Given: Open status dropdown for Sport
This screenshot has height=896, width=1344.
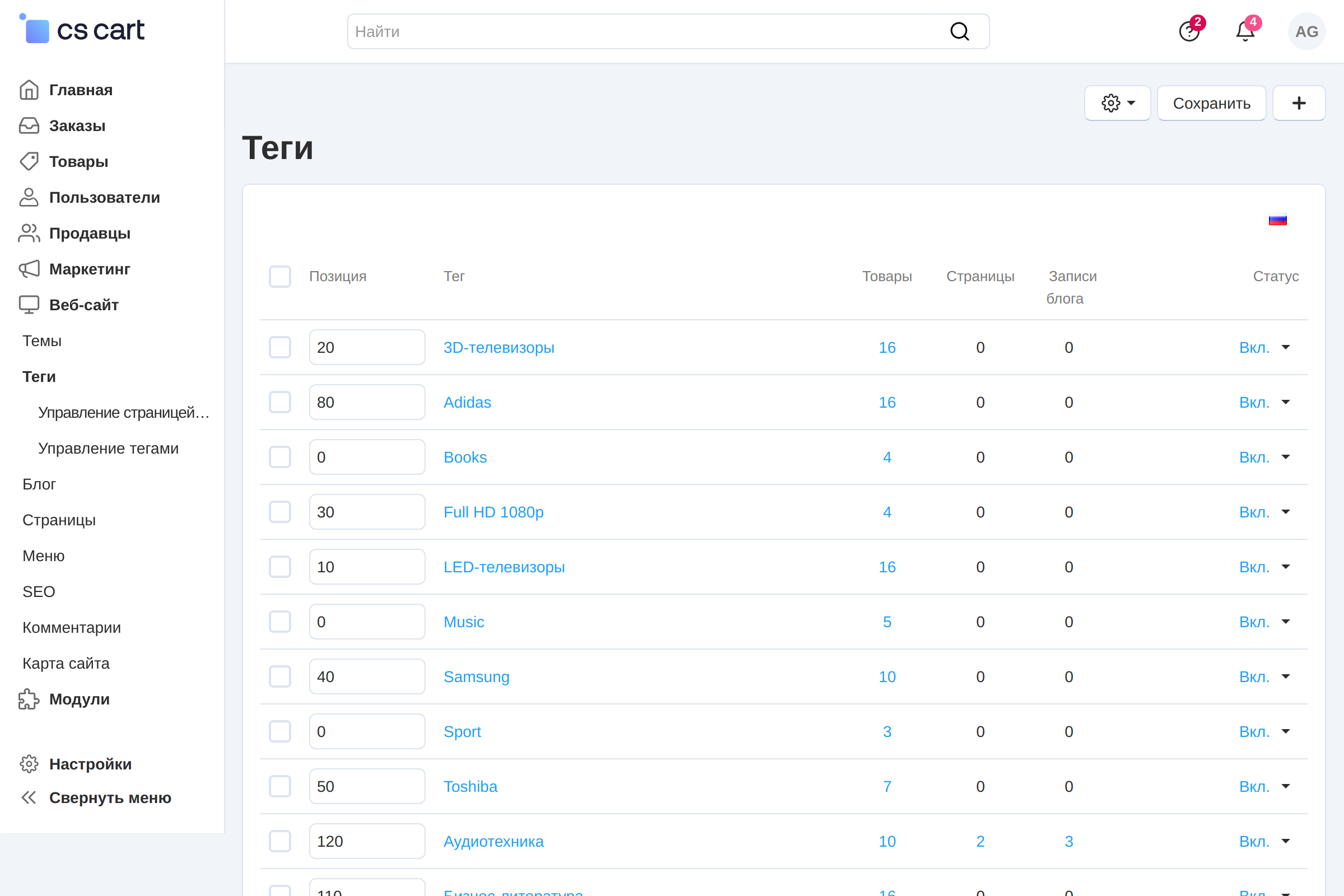Looking at the screenshot, I should [x=1264, y=731].
